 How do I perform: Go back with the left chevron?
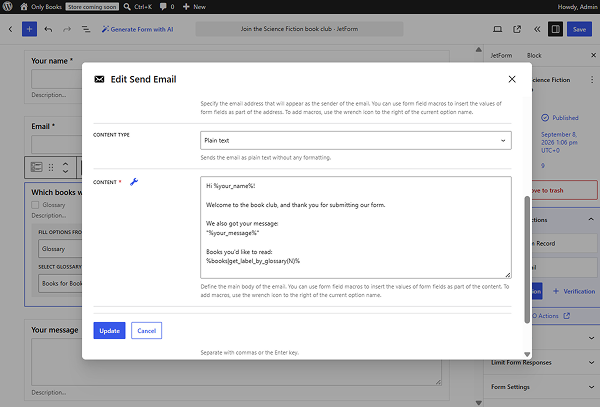(10, 29)
